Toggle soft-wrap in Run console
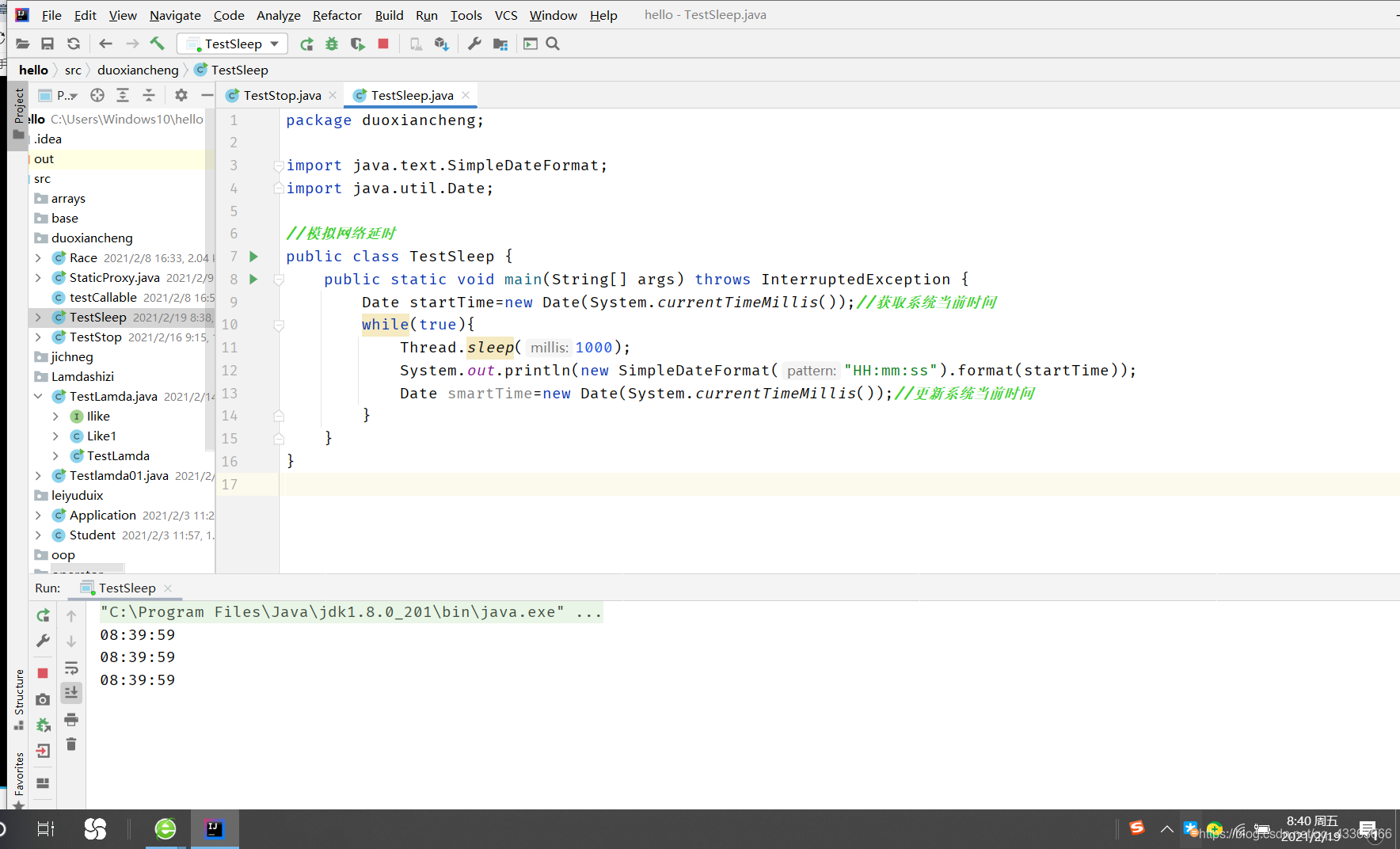Image resolution: width=1400 pixels, height=849 pixels. click(x=71, y=668)
